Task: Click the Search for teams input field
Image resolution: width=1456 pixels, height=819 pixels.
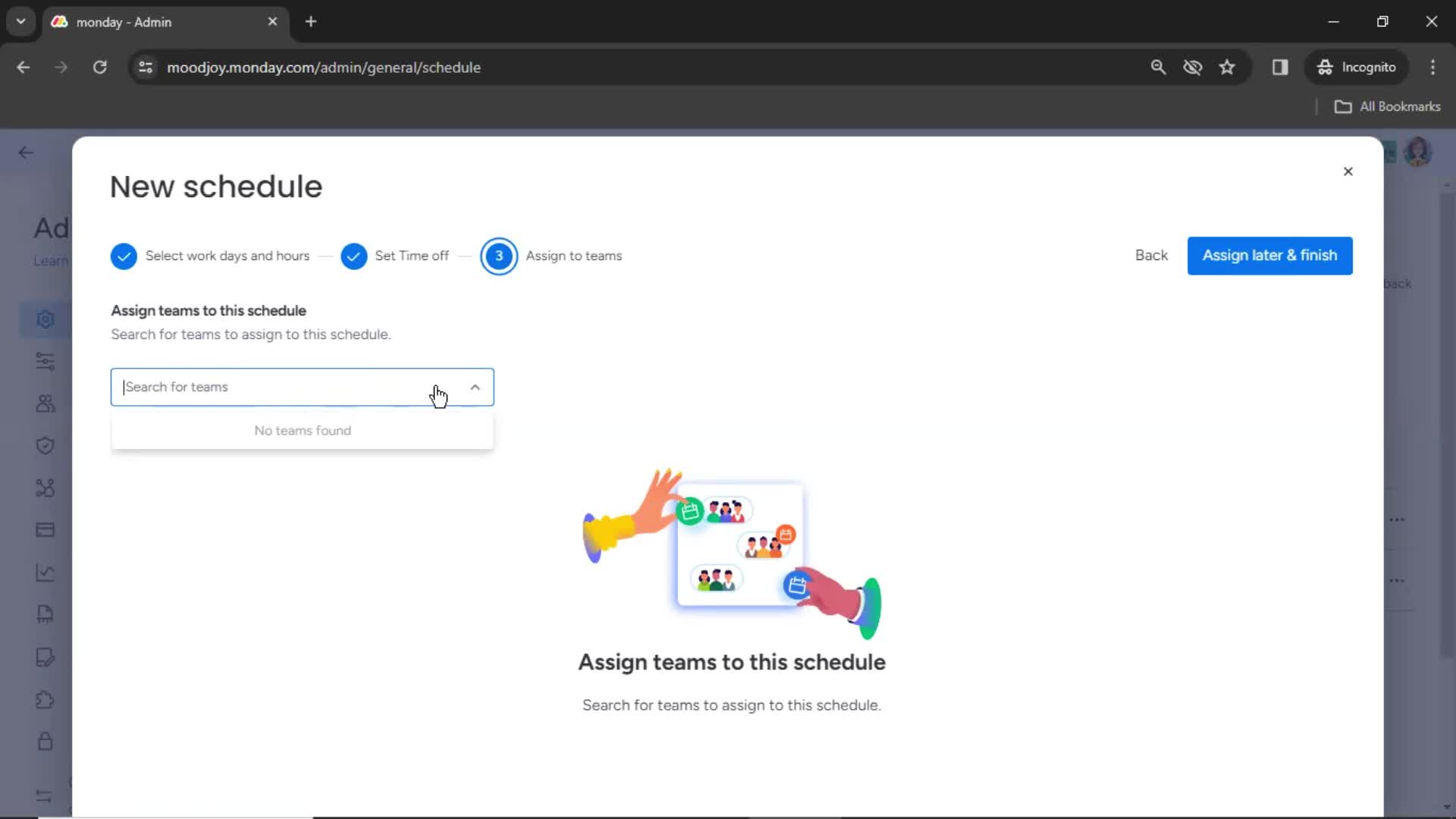Action: point(302,386)
